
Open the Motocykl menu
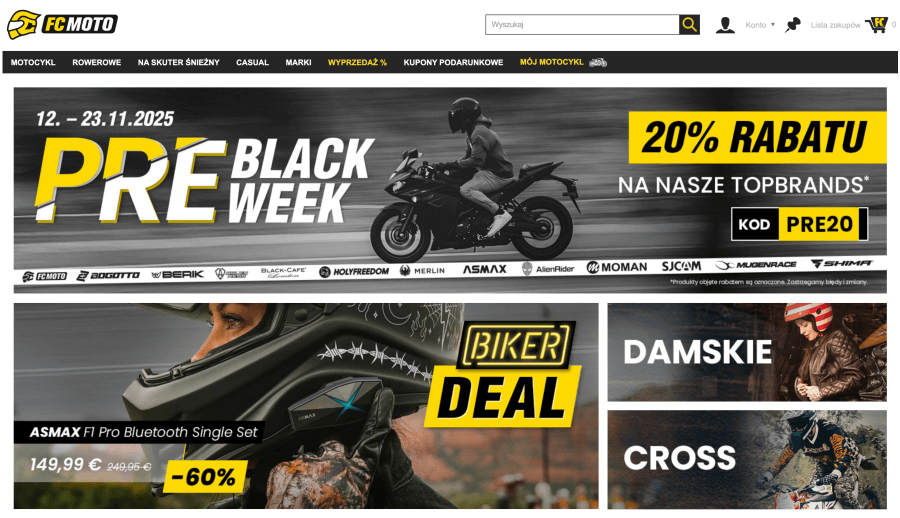coord(33,62)
